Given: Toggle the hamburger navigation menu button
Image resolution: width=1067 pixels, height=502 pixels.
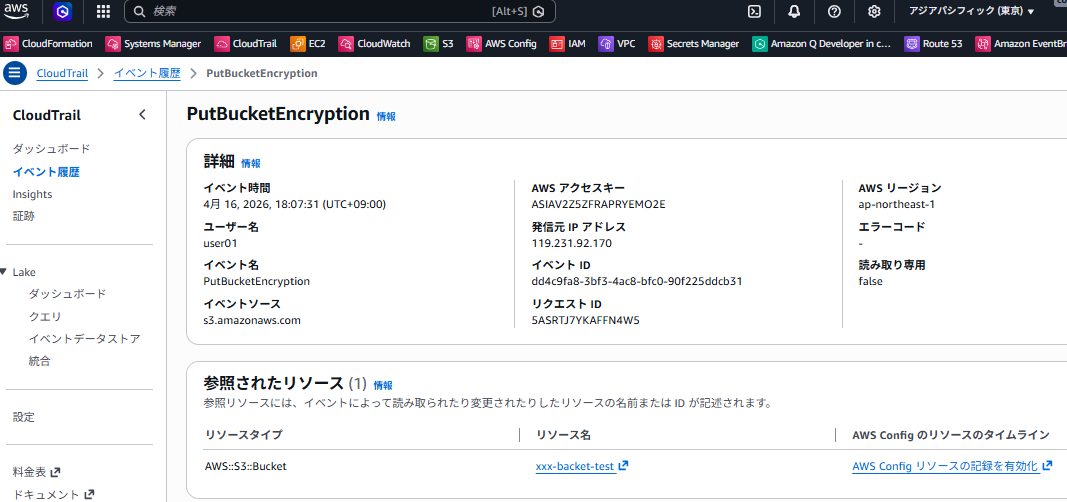Looking at the screenshot, I should [x=15, y=73].
